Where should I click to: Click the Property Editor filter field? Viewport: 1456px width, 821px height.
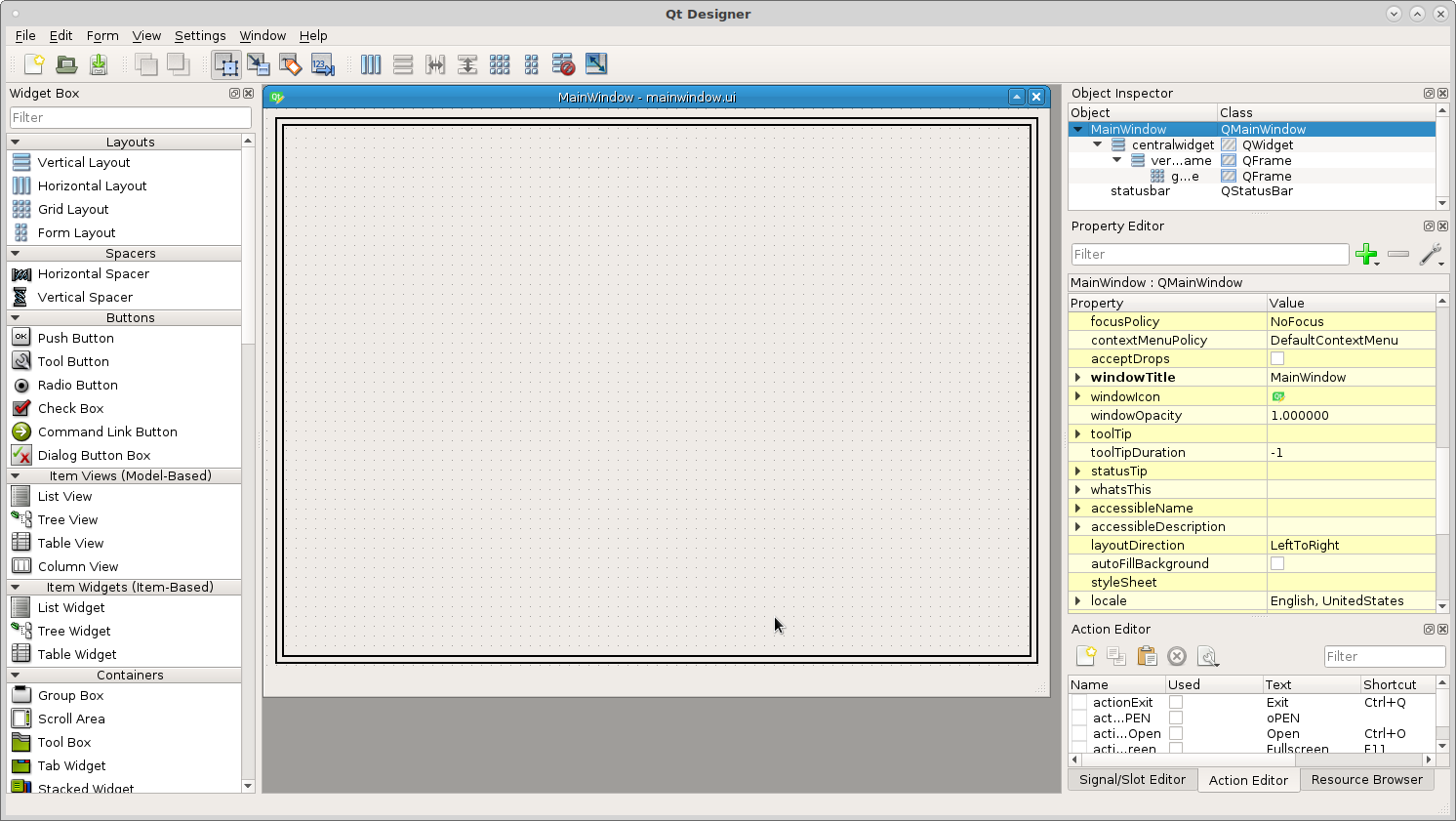(1210, 254)
